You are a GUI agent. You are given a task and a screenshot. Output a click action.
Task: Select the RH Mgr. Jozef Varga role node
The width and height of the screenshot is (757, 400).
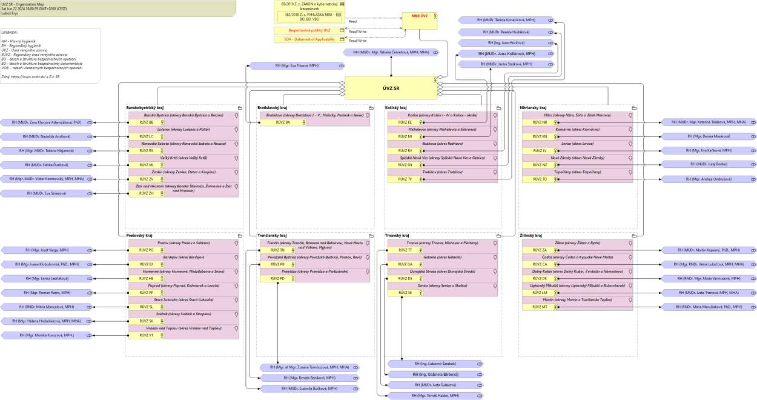(47, 250)
